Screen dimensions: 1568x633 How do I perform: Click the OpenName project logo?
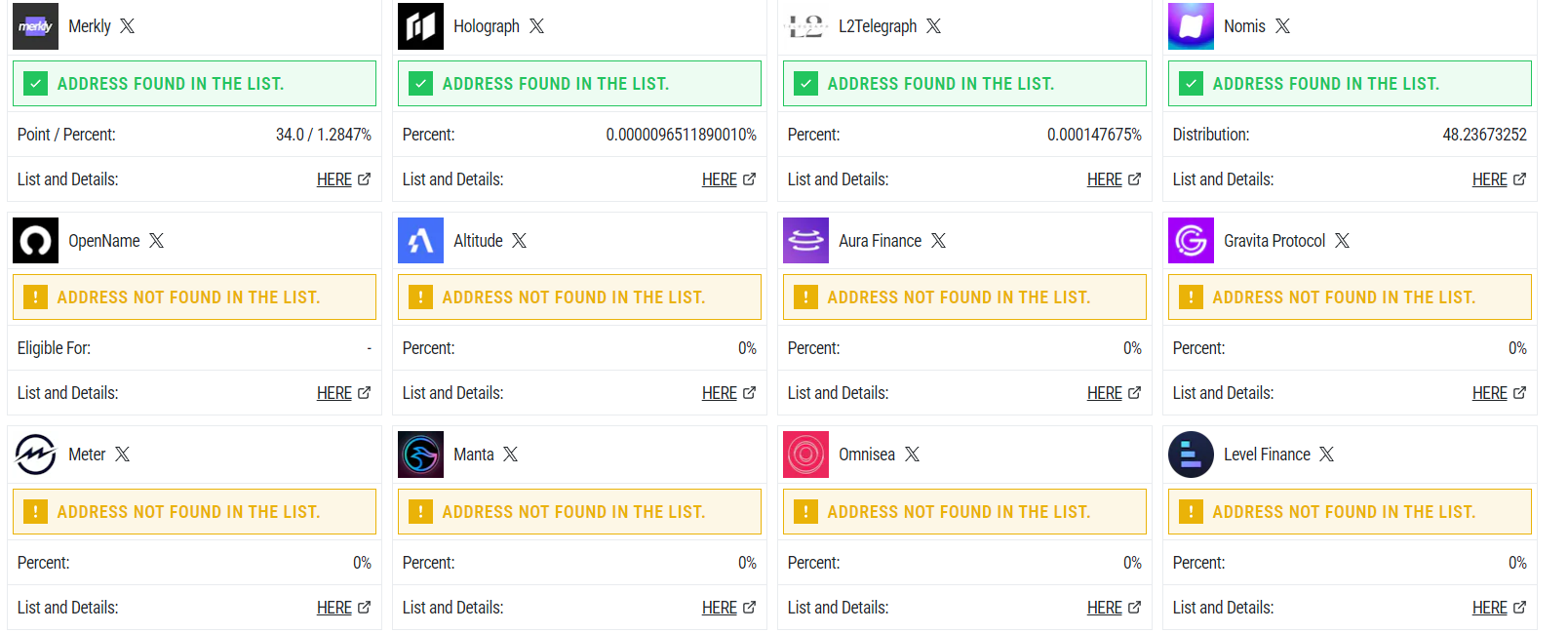(35, 240)
